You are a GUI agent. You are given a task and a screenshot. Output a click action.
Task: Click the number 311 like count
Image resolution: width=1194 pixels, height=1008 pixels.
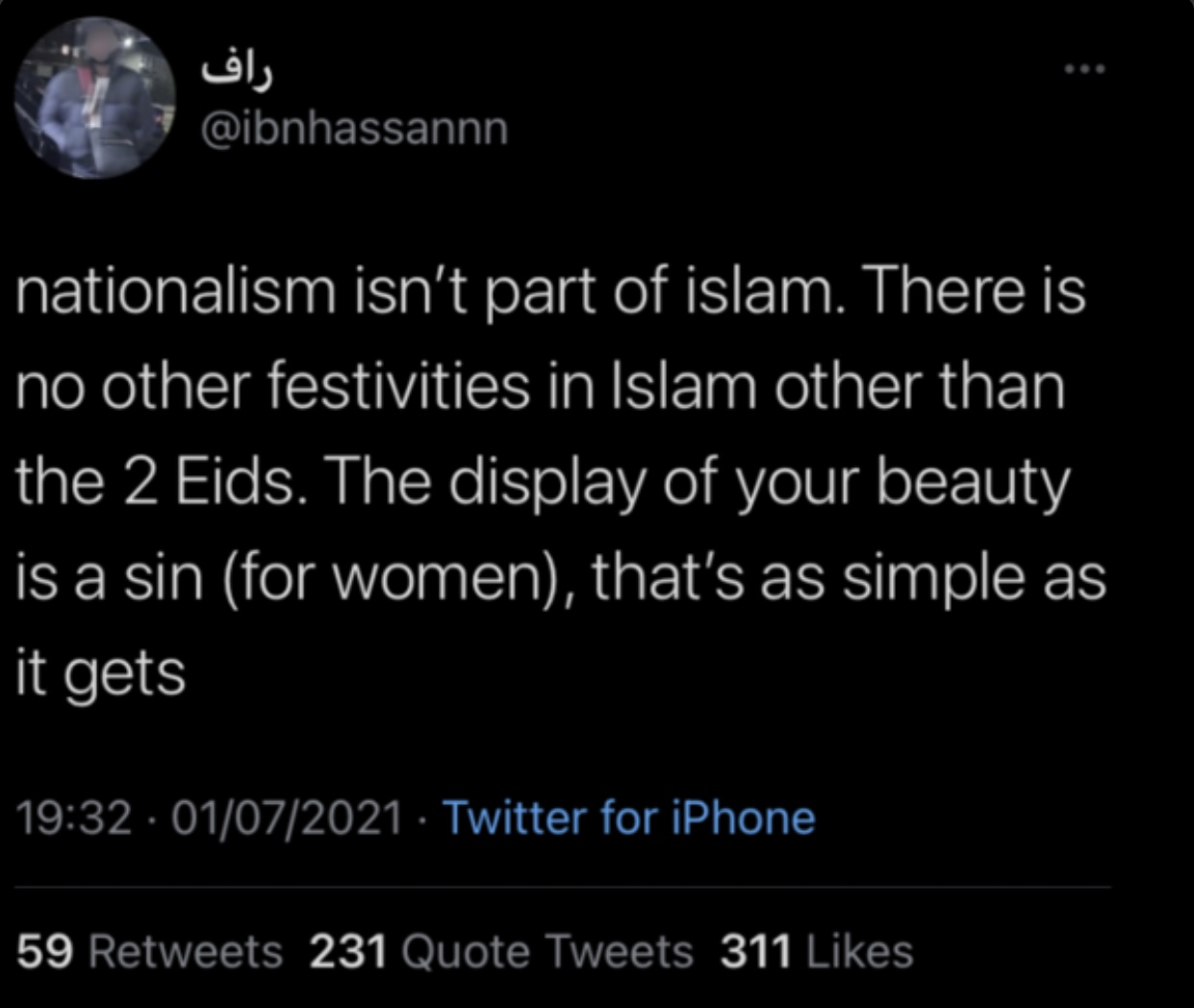coord(756,952)
